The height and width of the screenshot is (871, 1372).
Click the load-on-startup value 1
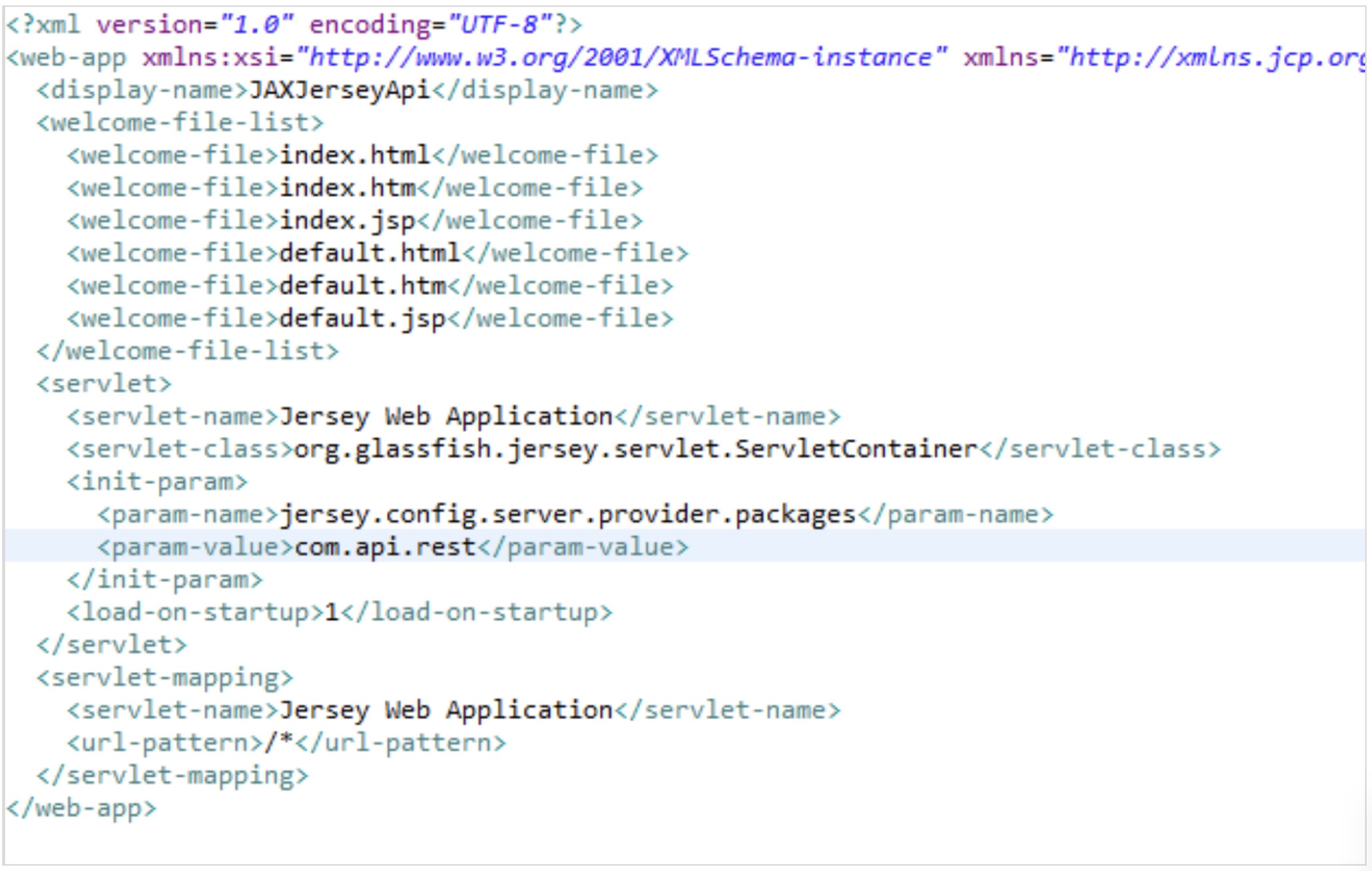point(331,613)
